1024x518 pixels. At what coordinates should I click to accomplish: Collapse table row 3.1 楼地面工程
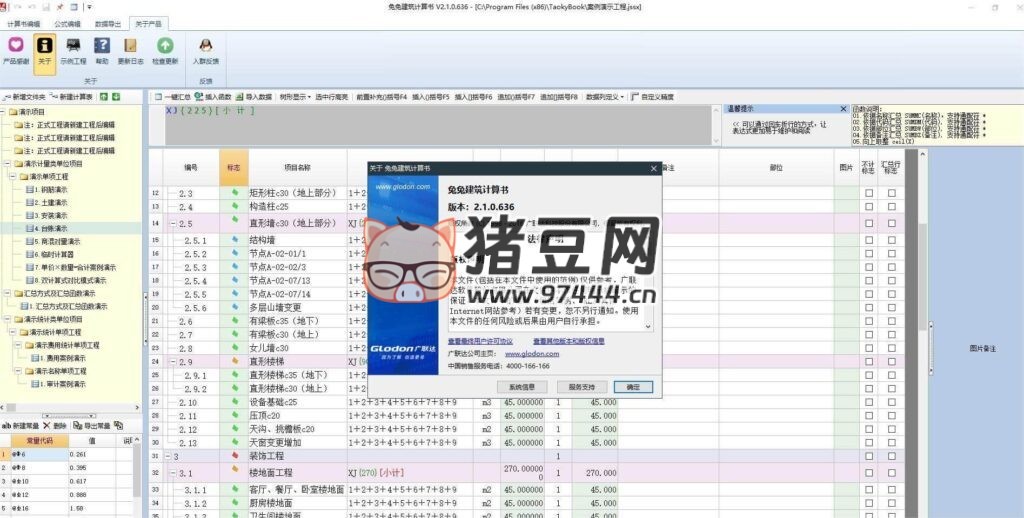(174, 472)
